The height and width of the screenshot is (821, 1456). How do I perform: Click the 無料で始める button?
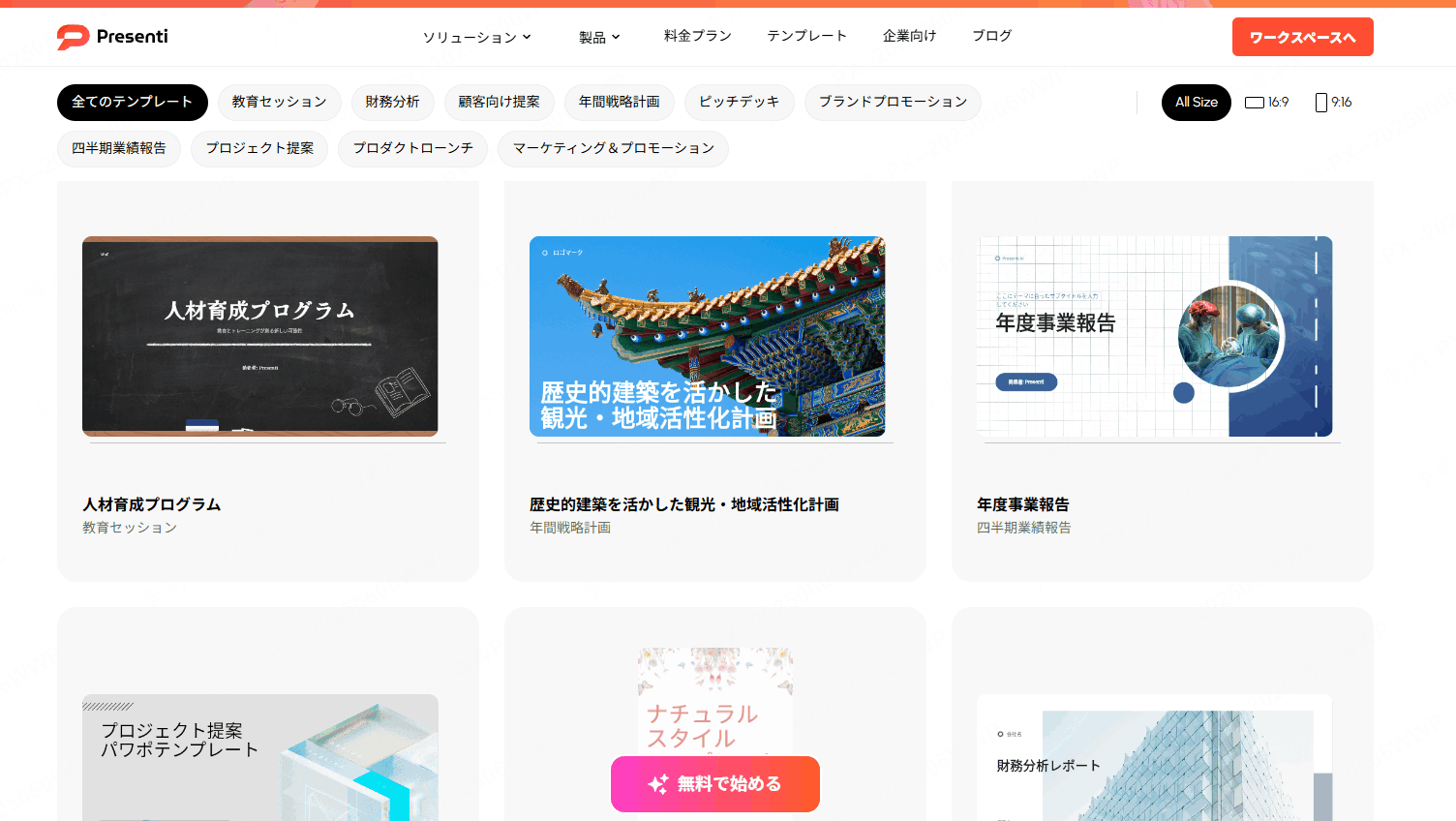pos(715,784)
